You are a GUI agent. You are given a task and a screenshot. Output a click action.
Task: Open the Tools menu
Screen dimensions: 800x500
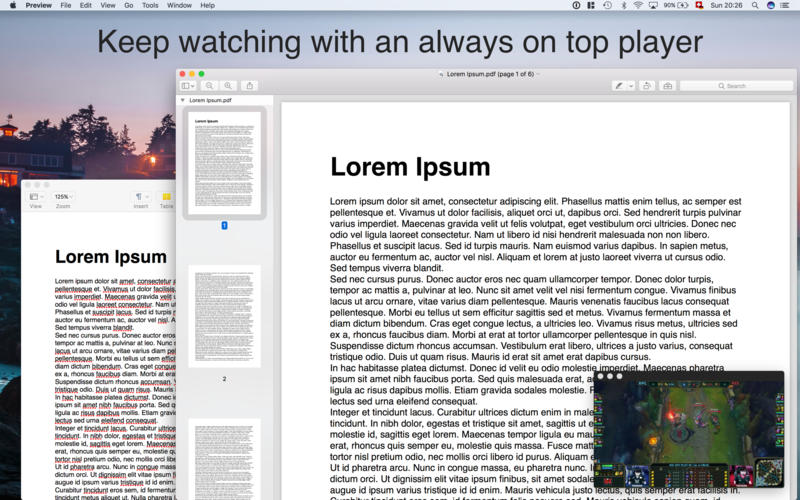coord(149,5)
